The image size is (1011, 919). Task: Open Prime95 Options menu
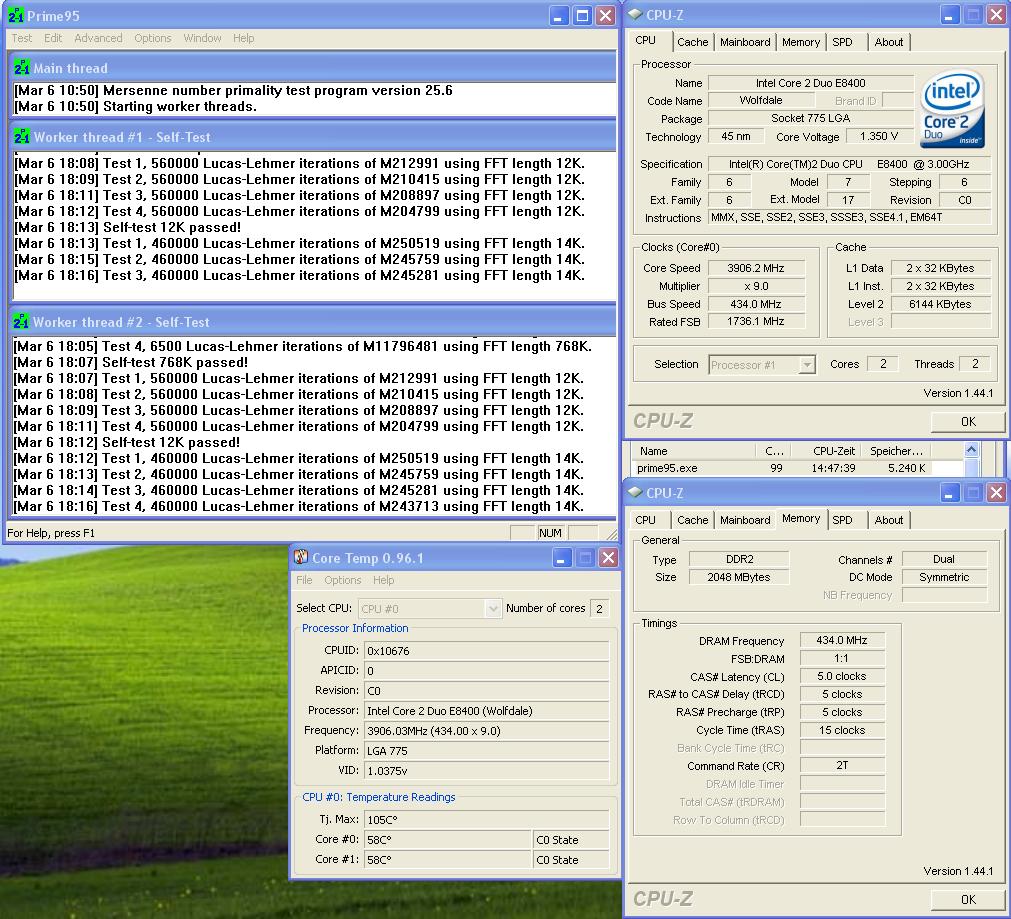(153, 38)
